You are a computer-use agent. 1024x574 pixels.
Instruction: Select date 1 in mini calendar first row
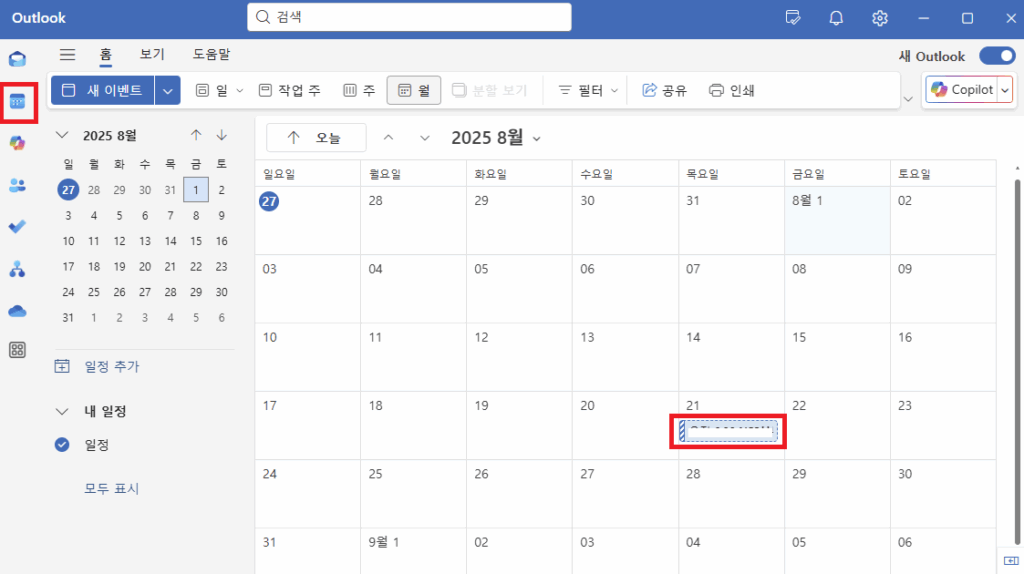196,190
